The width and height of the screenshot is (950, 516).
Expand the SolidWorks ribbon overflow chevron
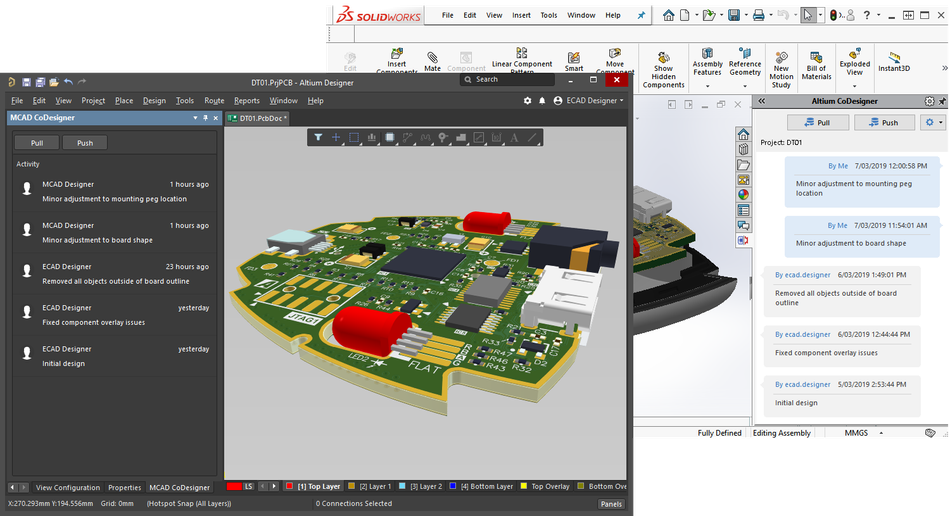[x=944, y=68]
